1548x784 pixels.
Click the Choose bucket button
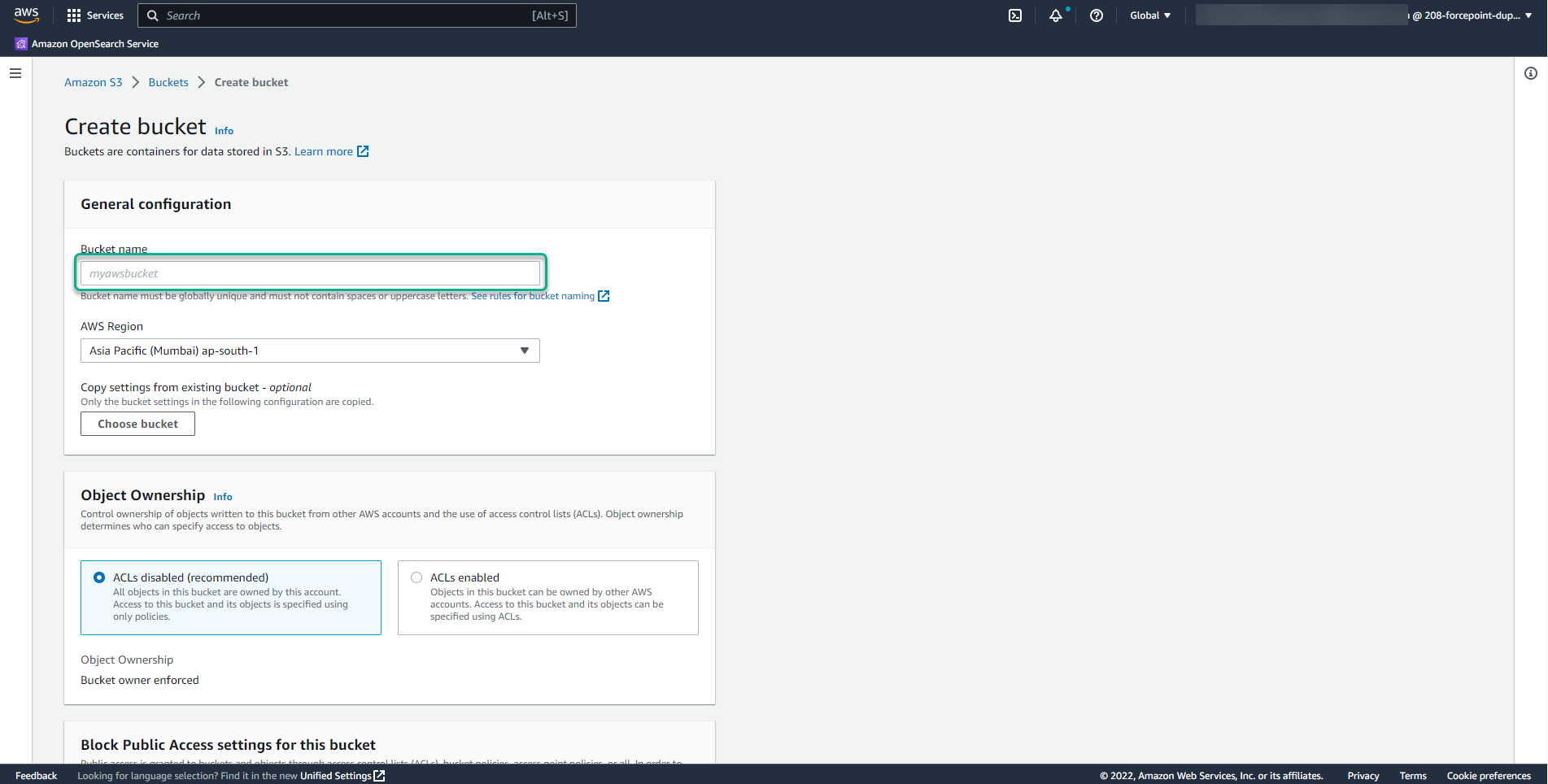pyautogui.click(x=137, y=423)
